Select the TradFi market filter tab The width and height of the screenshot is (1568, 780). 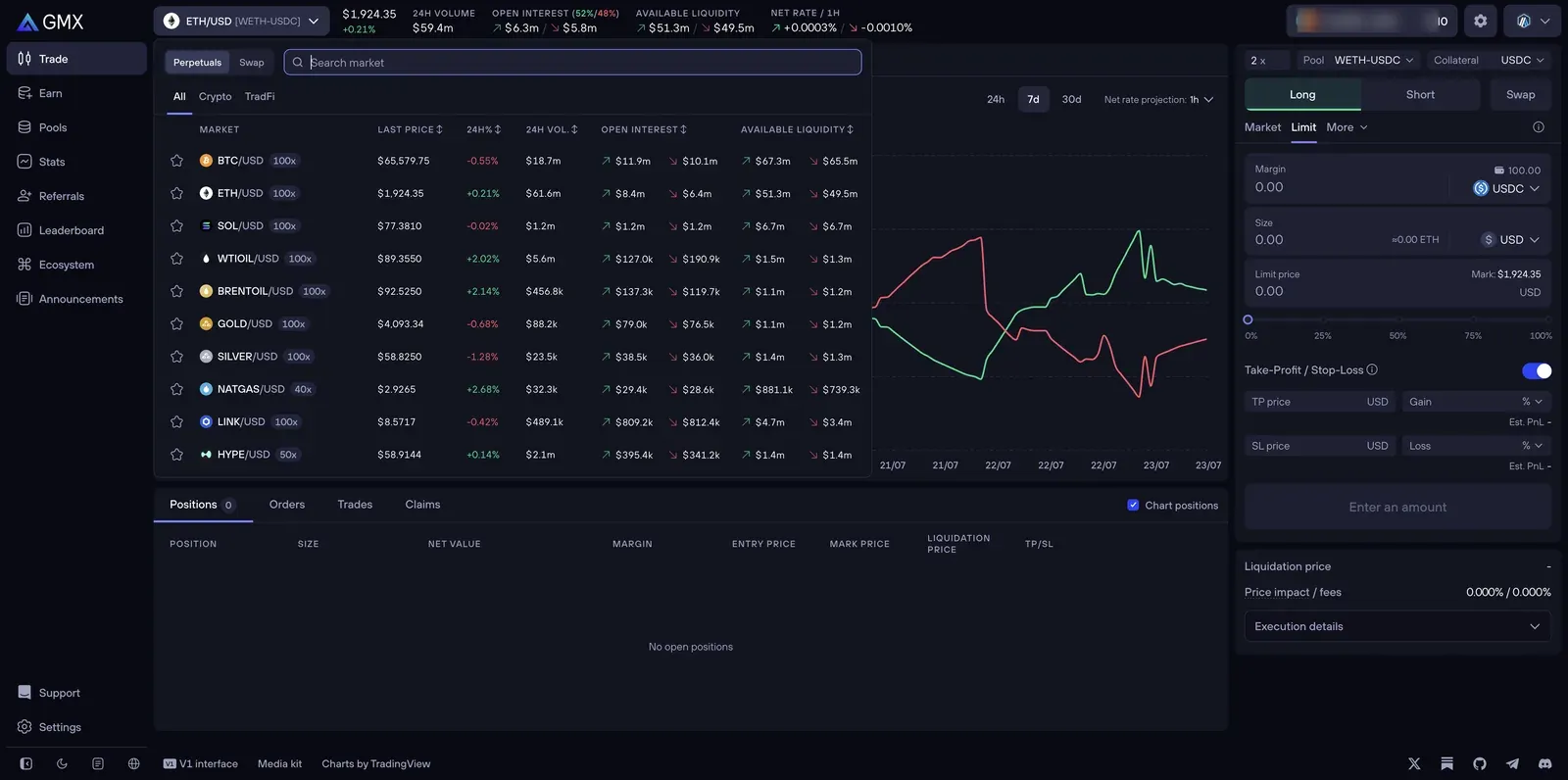260,97
